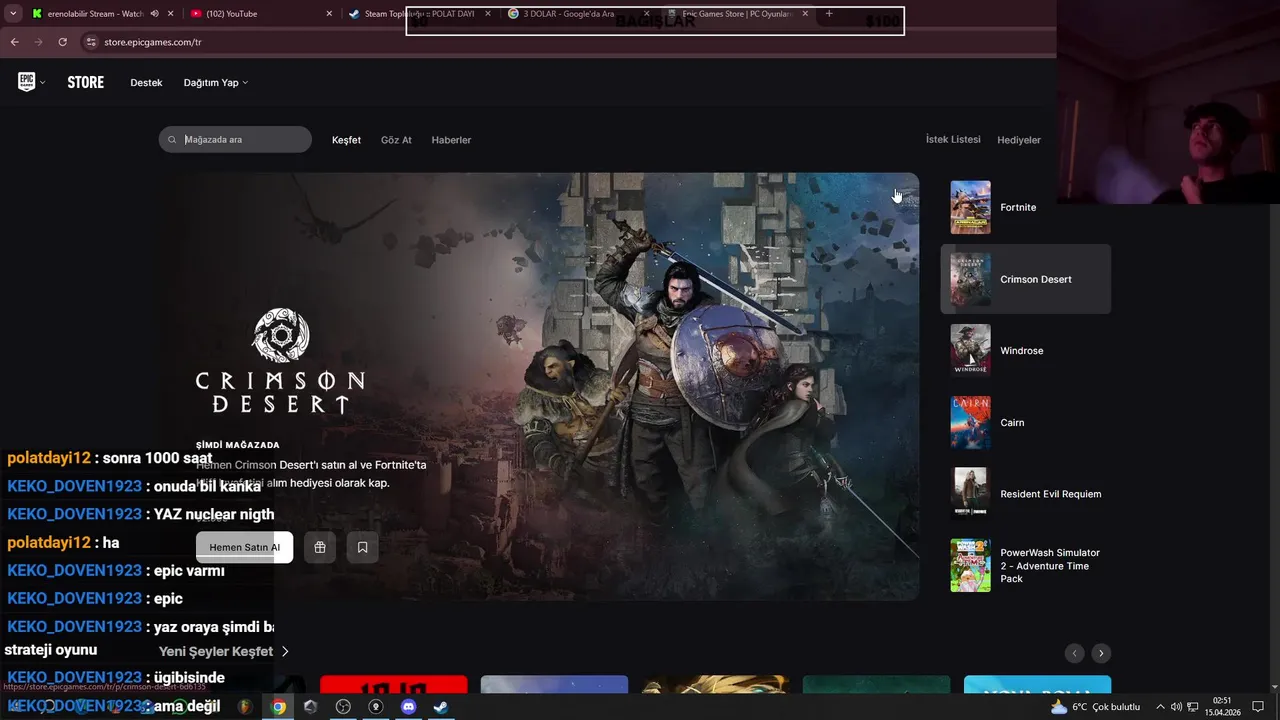
Task: Select Fortnite in the featured list
Action: pos(1025,207)
